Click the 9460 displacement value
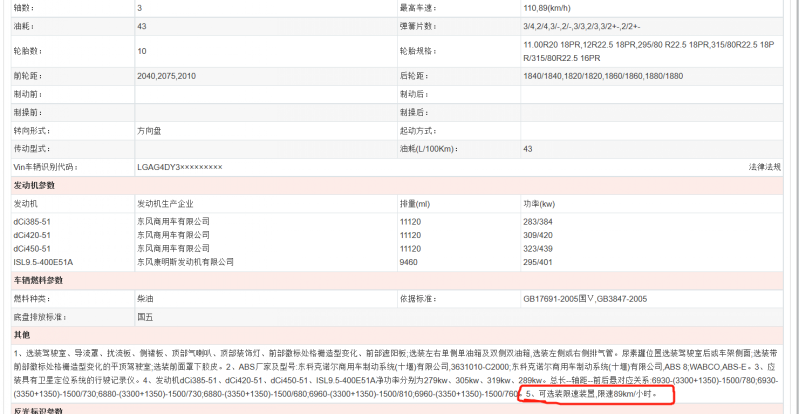Screen dimensions: 799x414 point(408,262)
